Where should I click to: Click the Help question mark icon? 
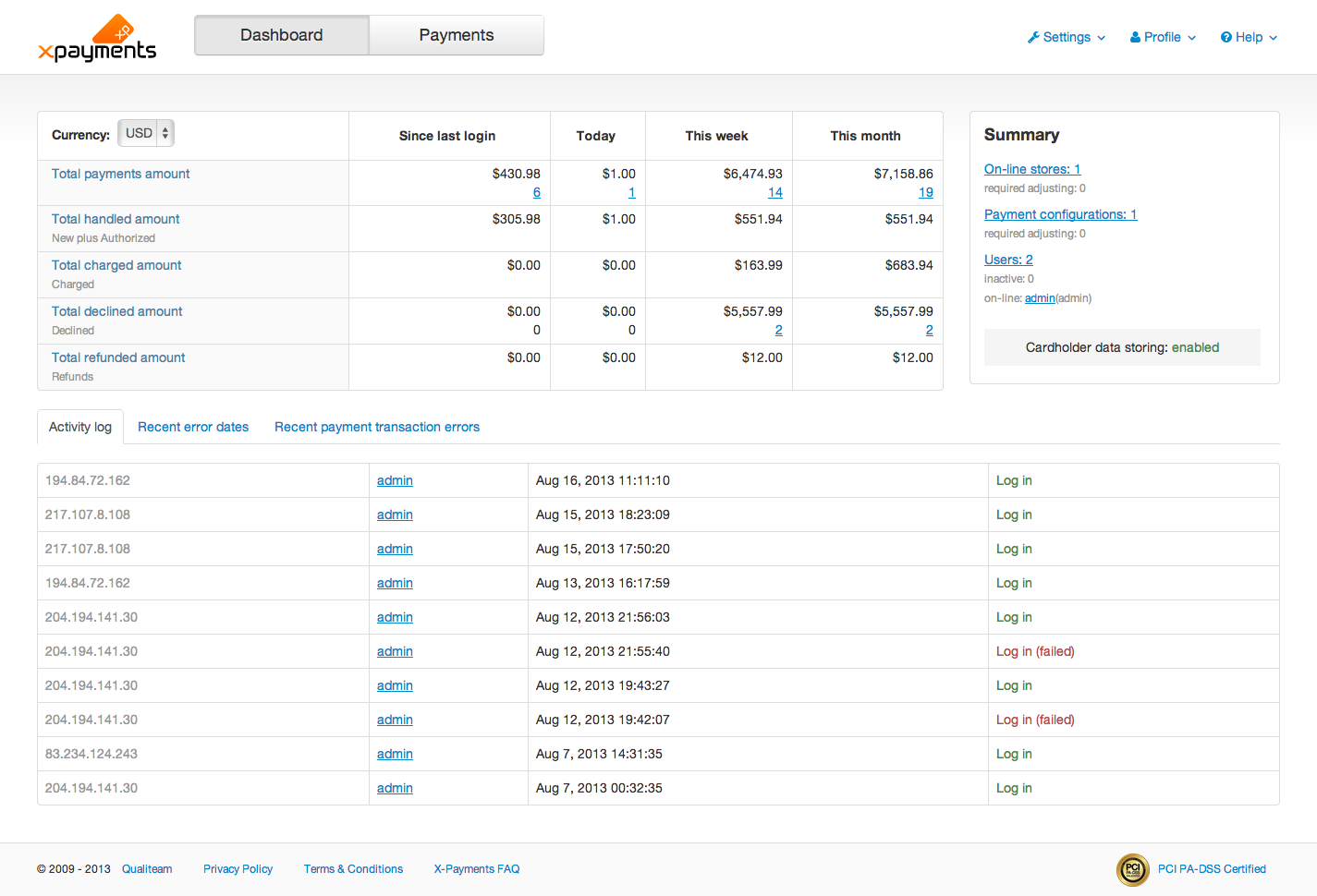[x=1226, y=37]
